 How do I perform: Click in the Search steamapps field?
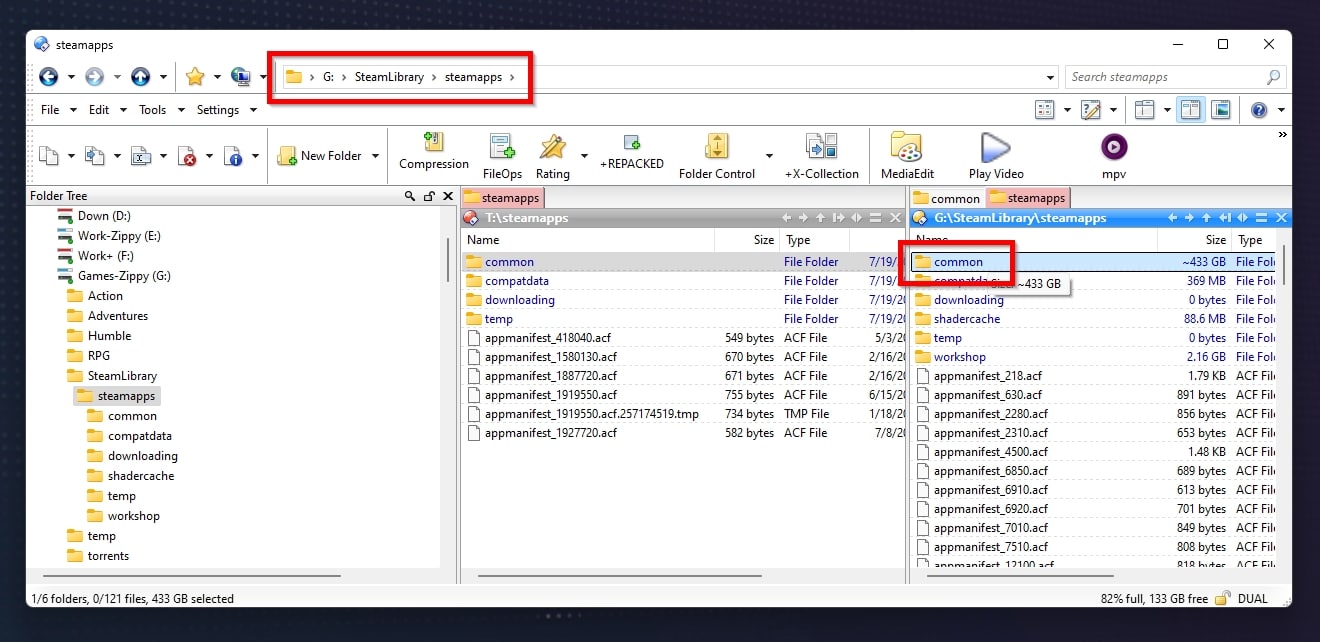(x=1165, y=77)
